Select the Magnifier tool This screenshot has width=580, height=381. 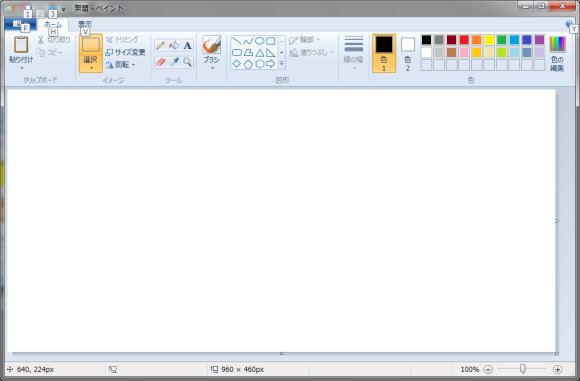(188, 62)
